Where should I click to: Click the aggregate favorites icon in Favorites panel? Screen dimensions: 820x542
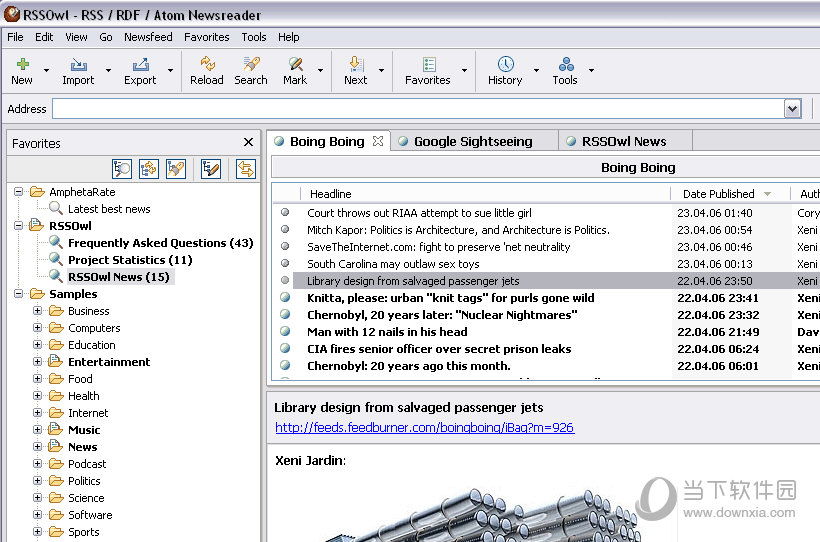point(176,168)
